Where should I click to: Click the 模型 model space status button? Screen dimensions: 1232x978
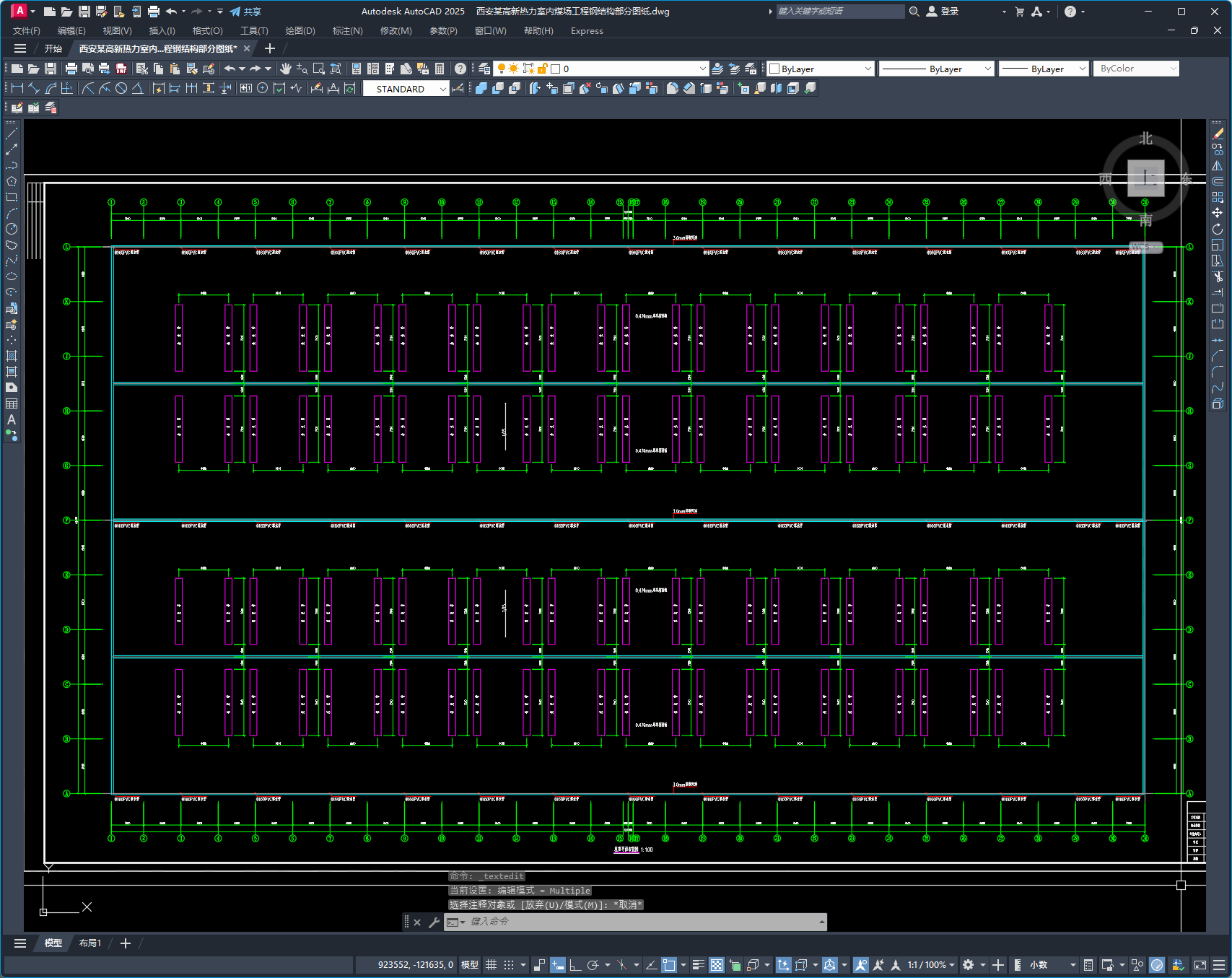click(470, 965)
